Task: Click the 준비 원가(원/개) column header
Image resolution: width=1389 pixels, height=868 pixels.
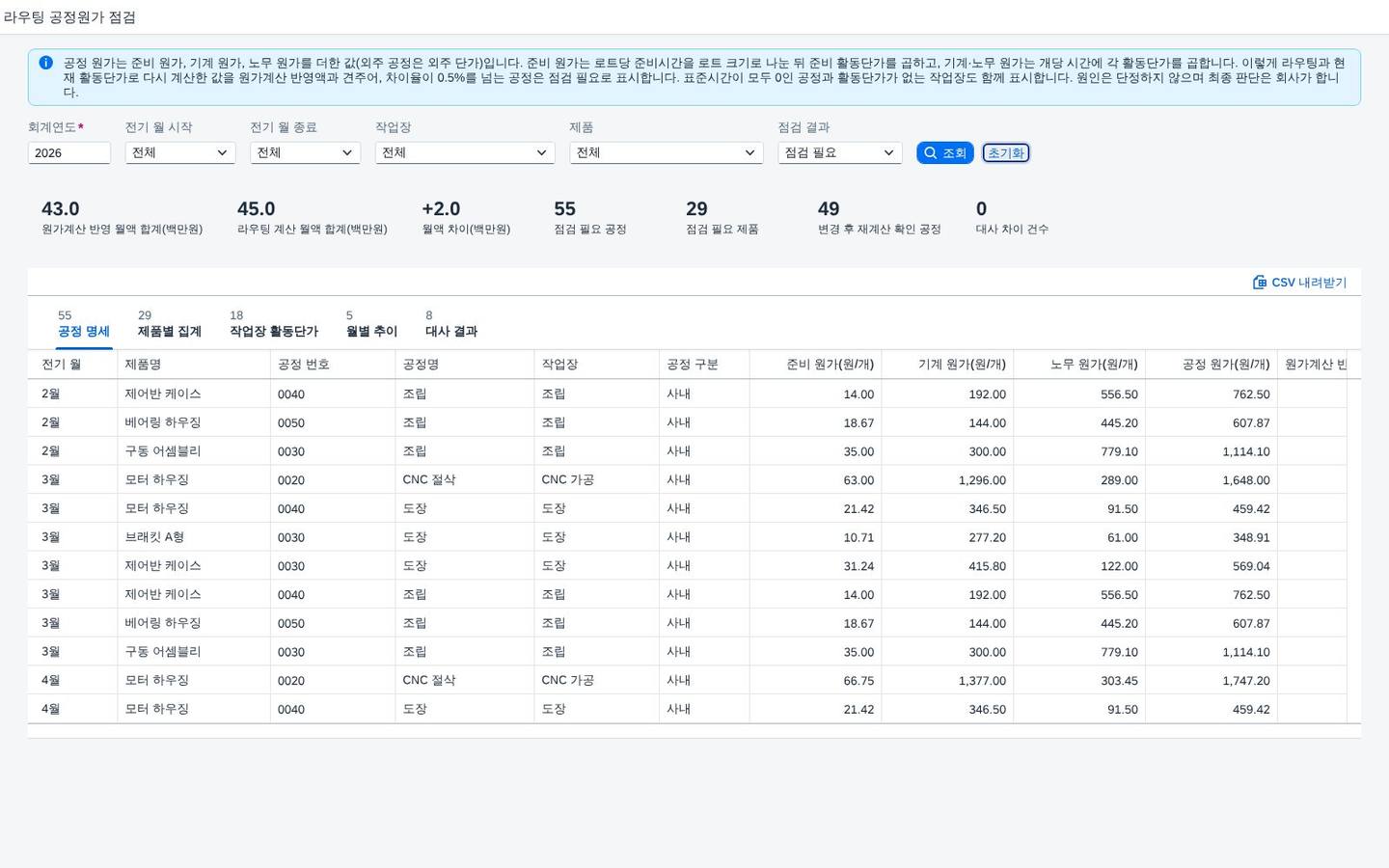Action: point(815,365)
